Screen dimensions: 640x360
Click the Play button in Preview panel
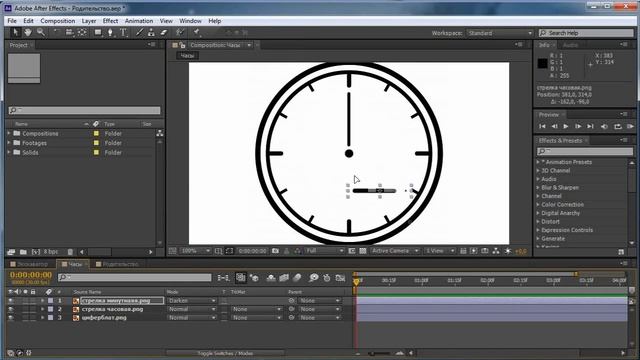tap(566, 127)
